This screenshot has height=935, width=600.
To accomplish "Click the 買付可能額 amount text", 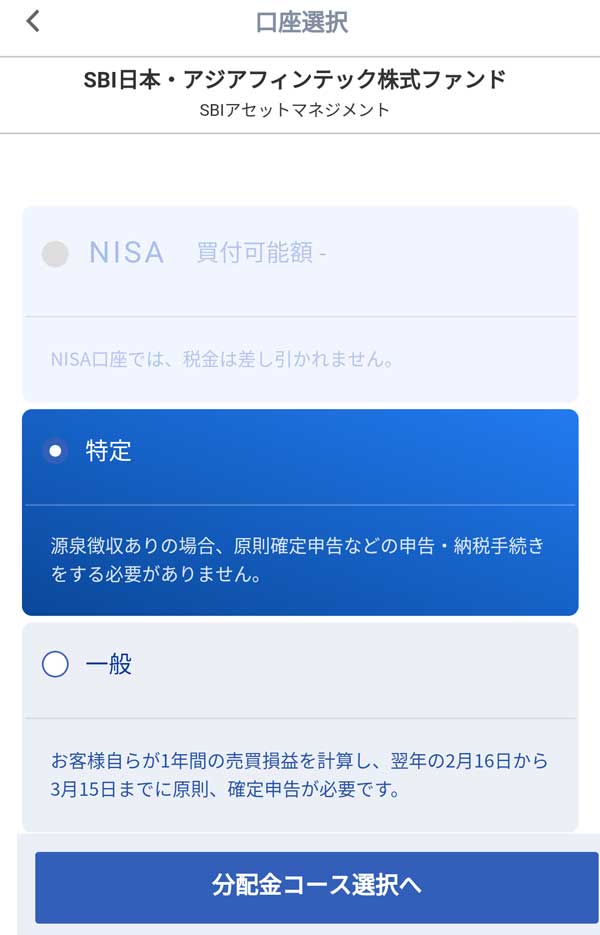I will coord(261,253).
